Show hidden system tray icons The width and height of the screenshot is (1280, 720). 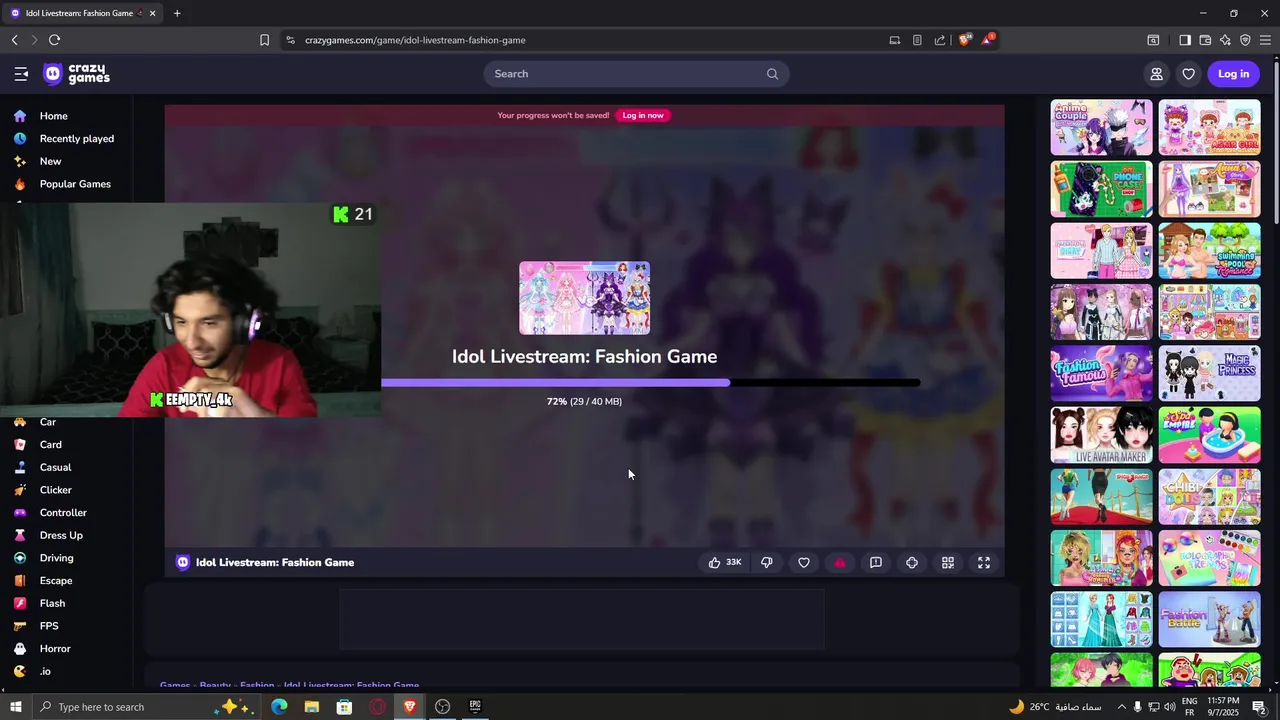(1121, 707)
